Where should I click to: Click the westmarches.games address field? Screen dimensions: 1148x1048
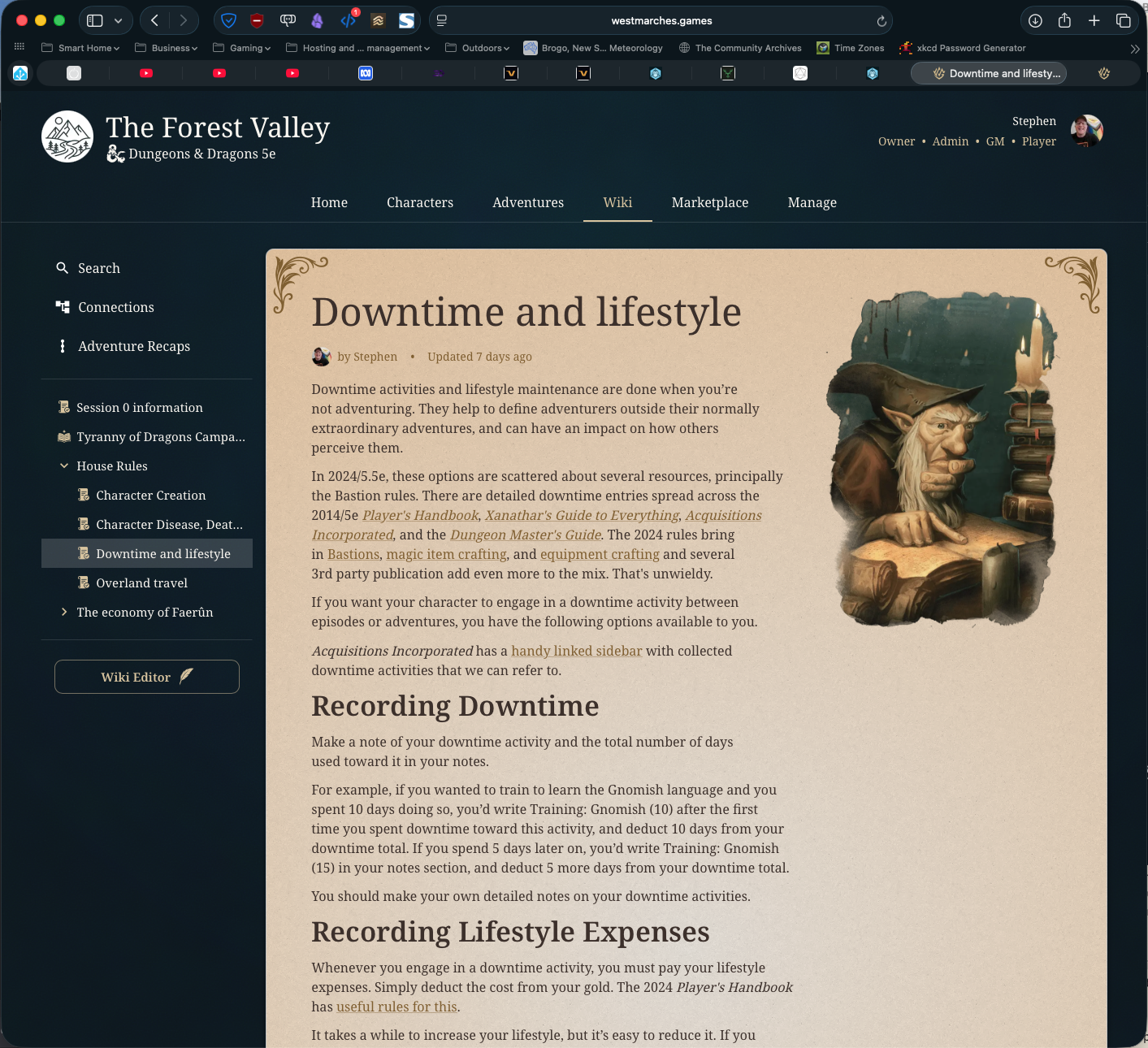point(661,20)
